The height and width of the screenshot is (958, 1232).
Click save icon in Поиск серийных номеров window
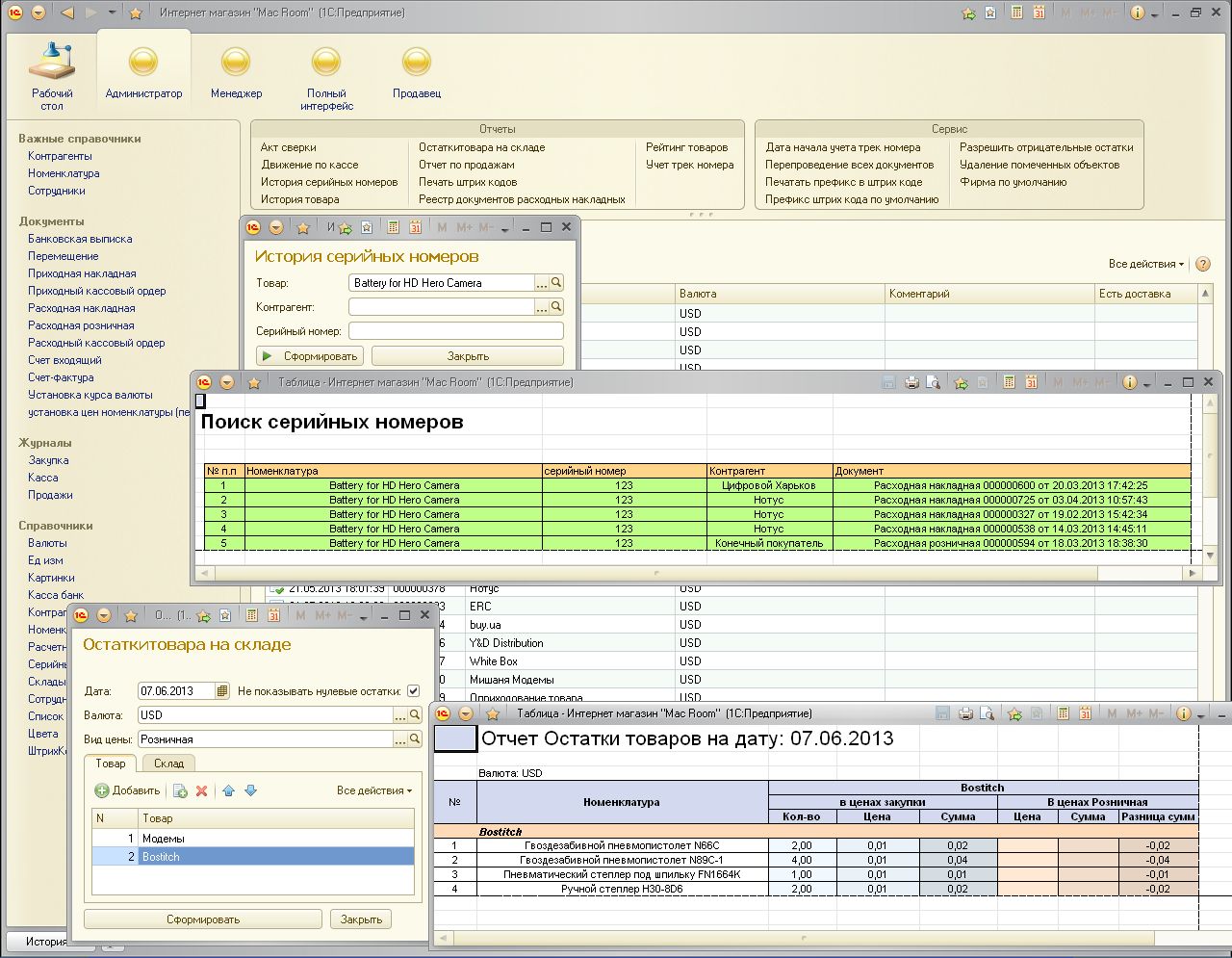888,382
